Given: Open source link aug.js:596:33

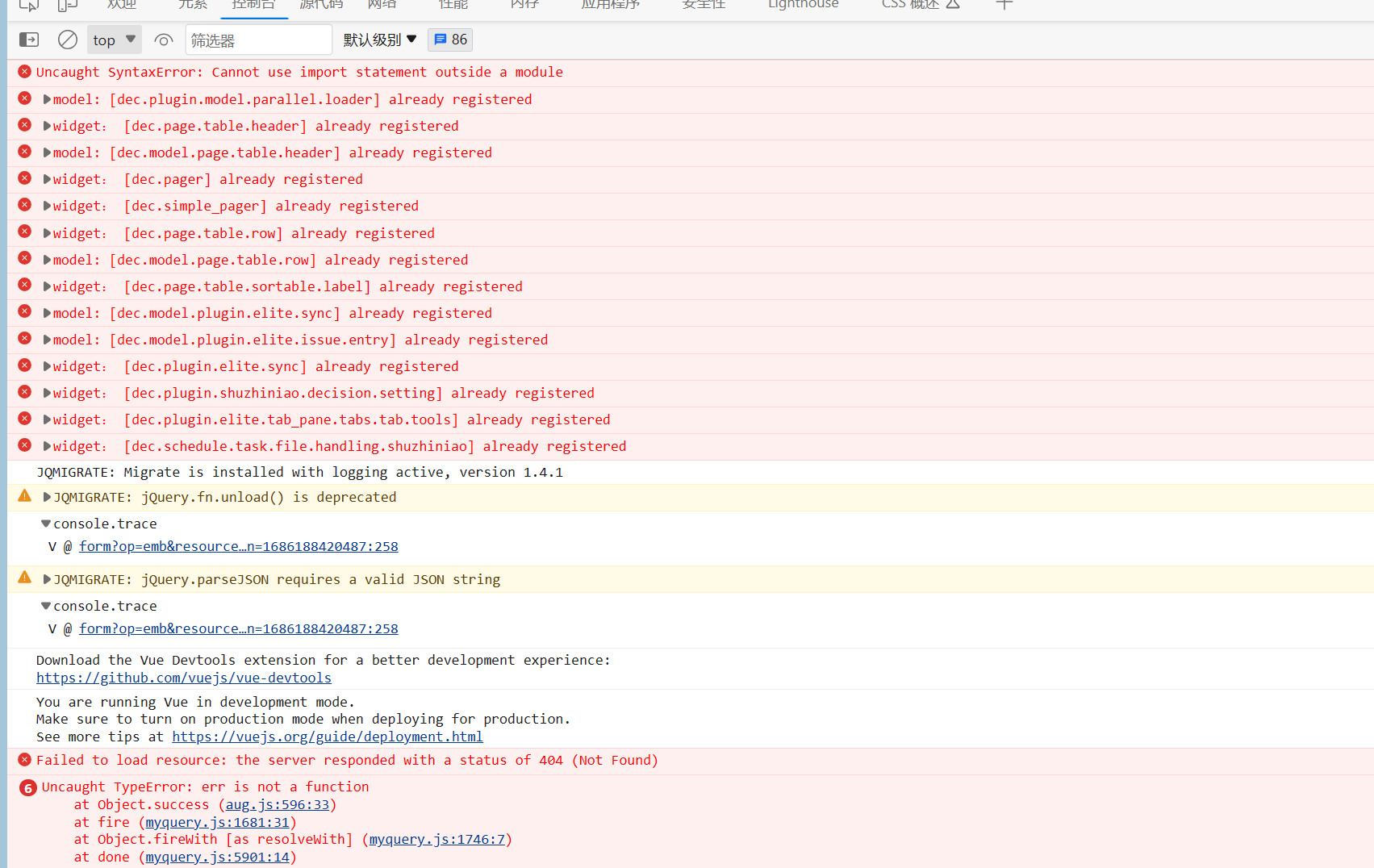Looking at the screenshot, I should click(x=278, y=804).
